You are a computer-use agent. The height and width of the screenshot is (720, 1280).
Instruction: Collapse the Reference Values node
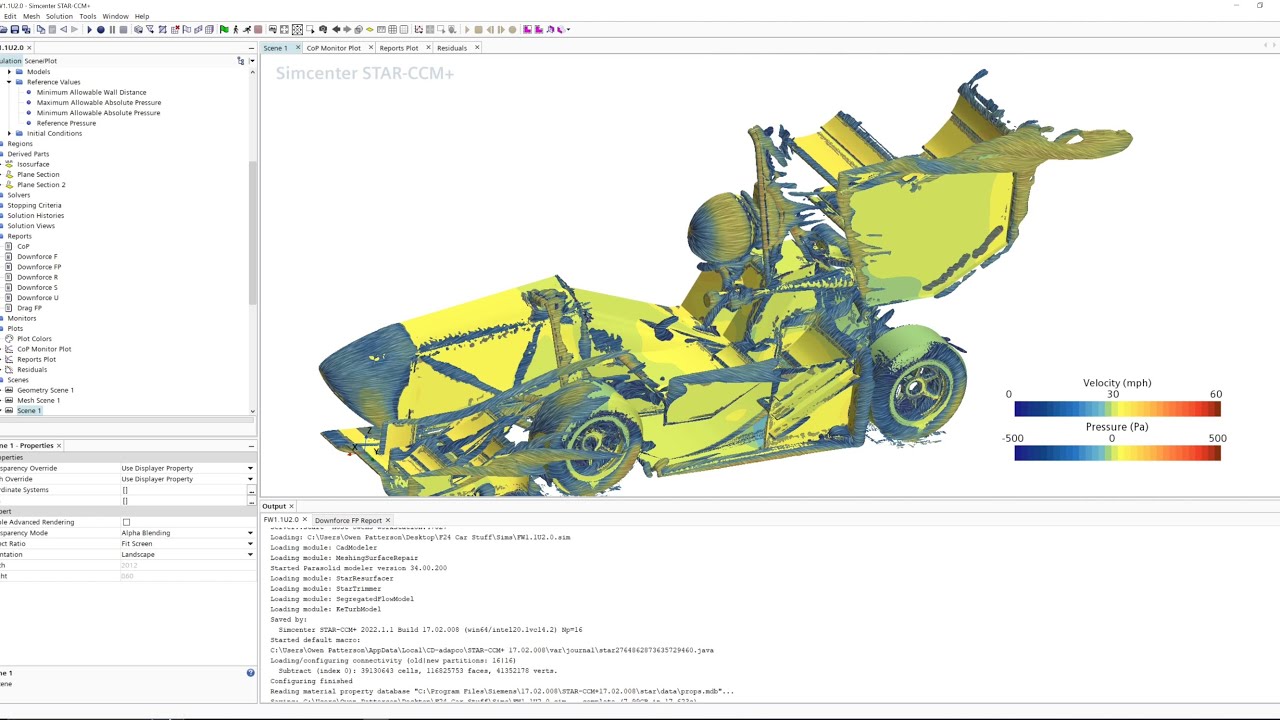tap(9, 82)
